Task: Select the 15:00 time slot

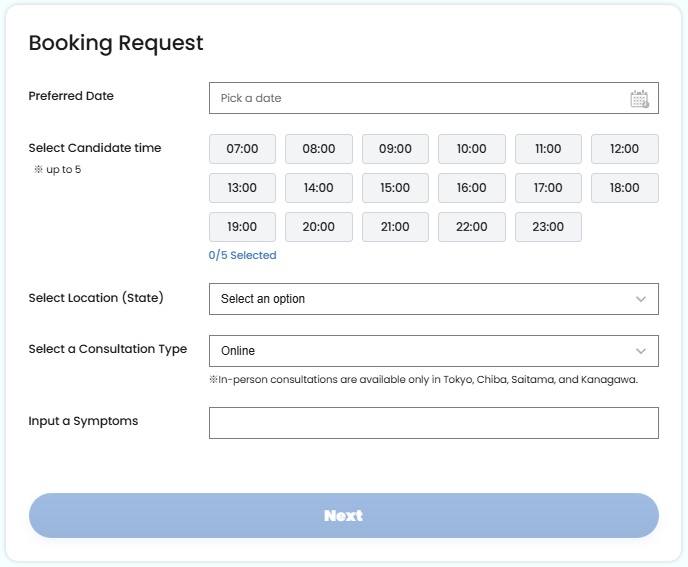Action: click(x=395, y=188)
